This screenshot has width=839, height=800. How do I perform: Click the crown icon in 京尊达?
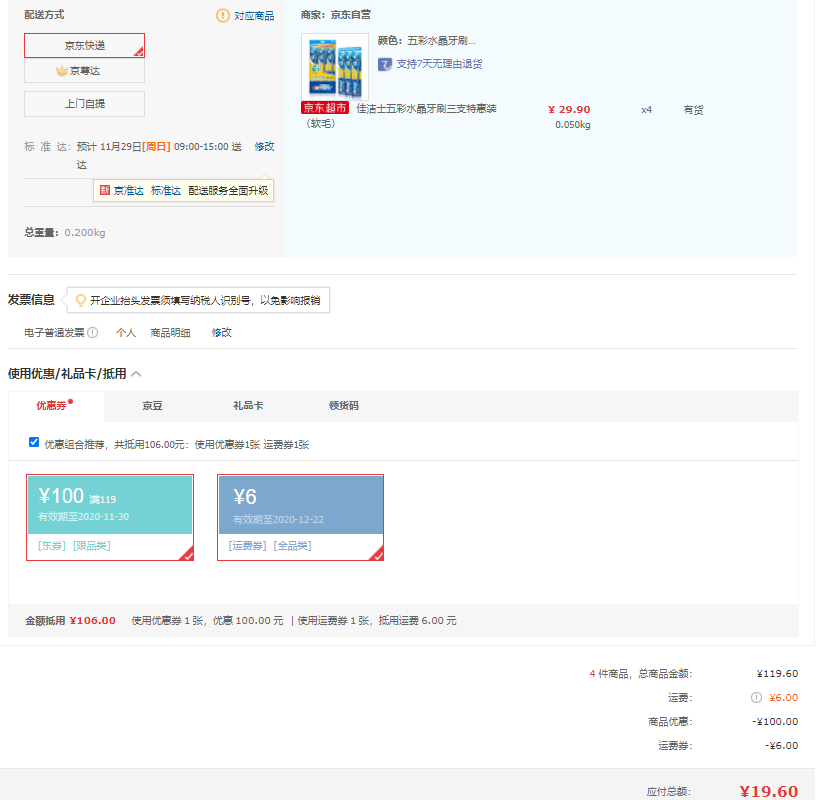click(62, 71)
